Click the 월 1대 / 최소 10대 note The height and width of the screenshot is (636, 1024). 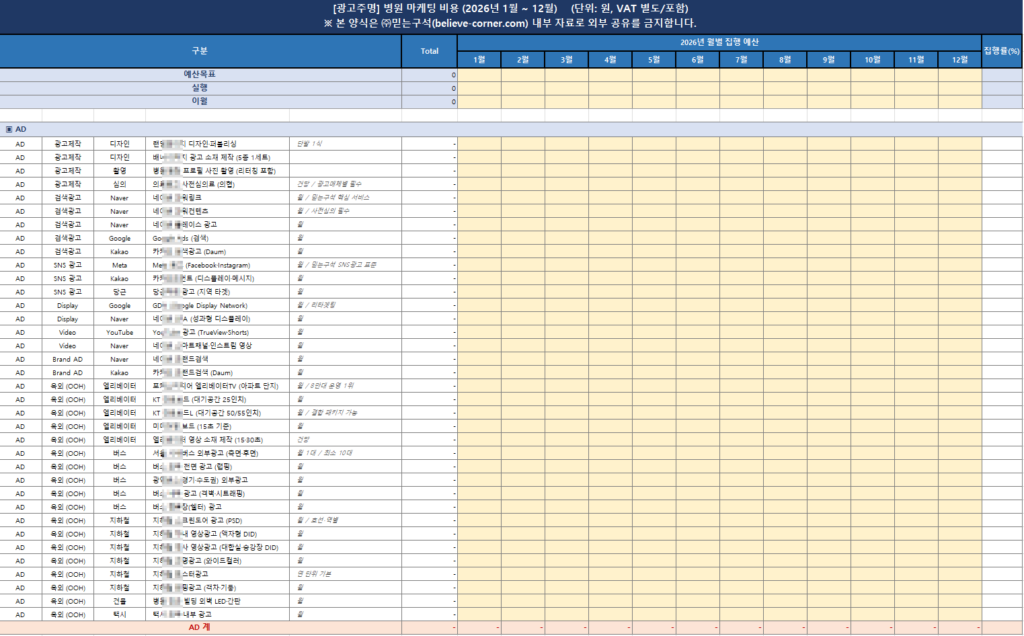pos(345,453)
